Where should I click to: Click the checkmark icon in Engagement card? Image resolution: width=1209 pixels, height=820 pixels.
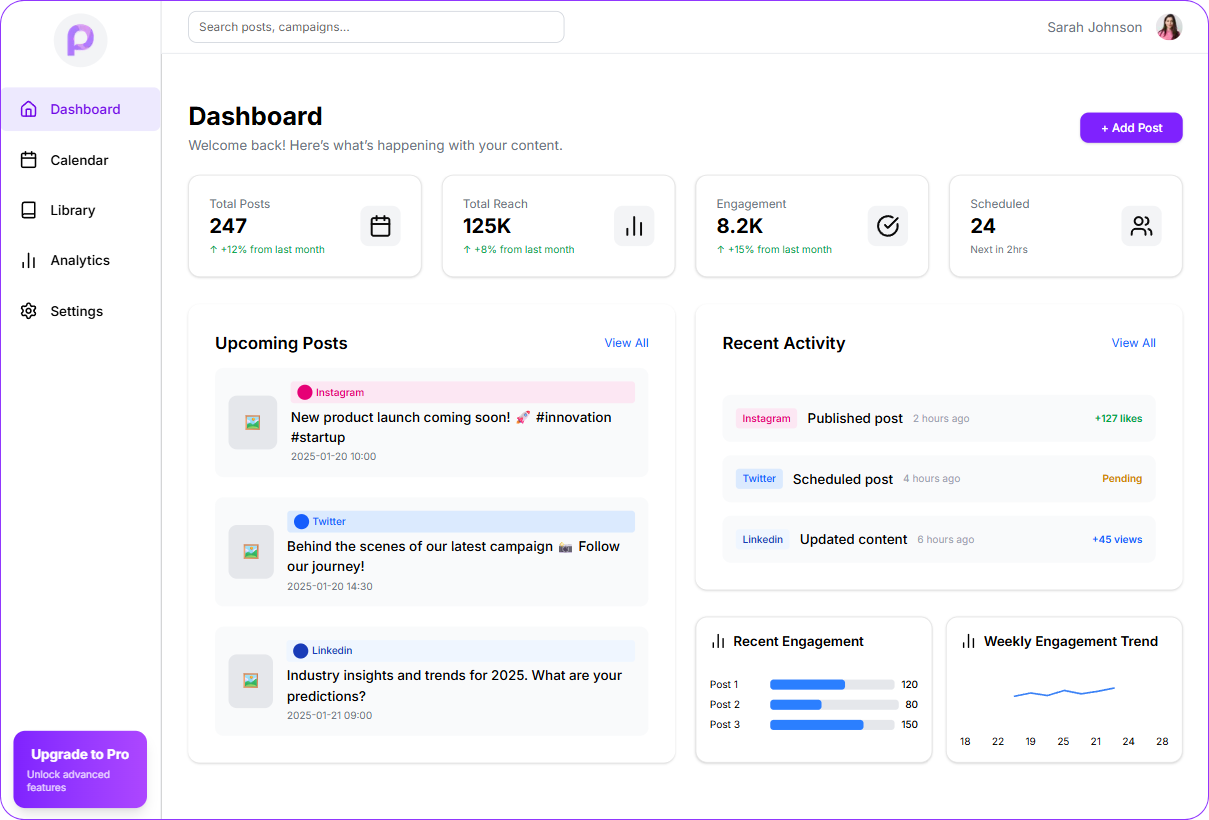887,226
